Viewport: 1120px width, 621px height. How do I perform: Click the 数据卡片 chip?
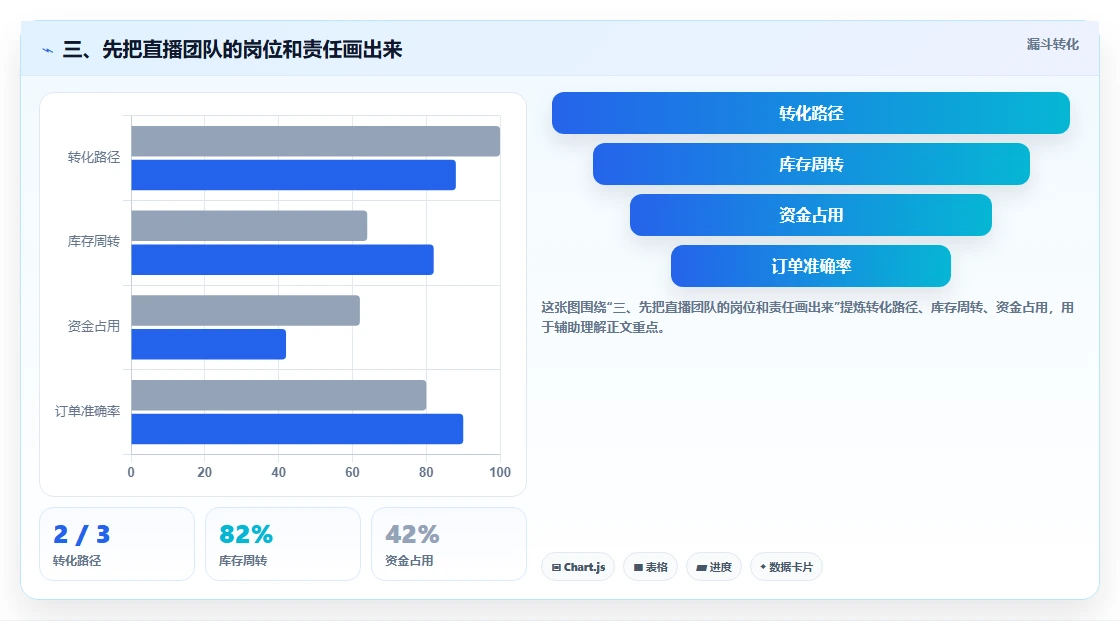pyautogui.click(x=786, y=567)
